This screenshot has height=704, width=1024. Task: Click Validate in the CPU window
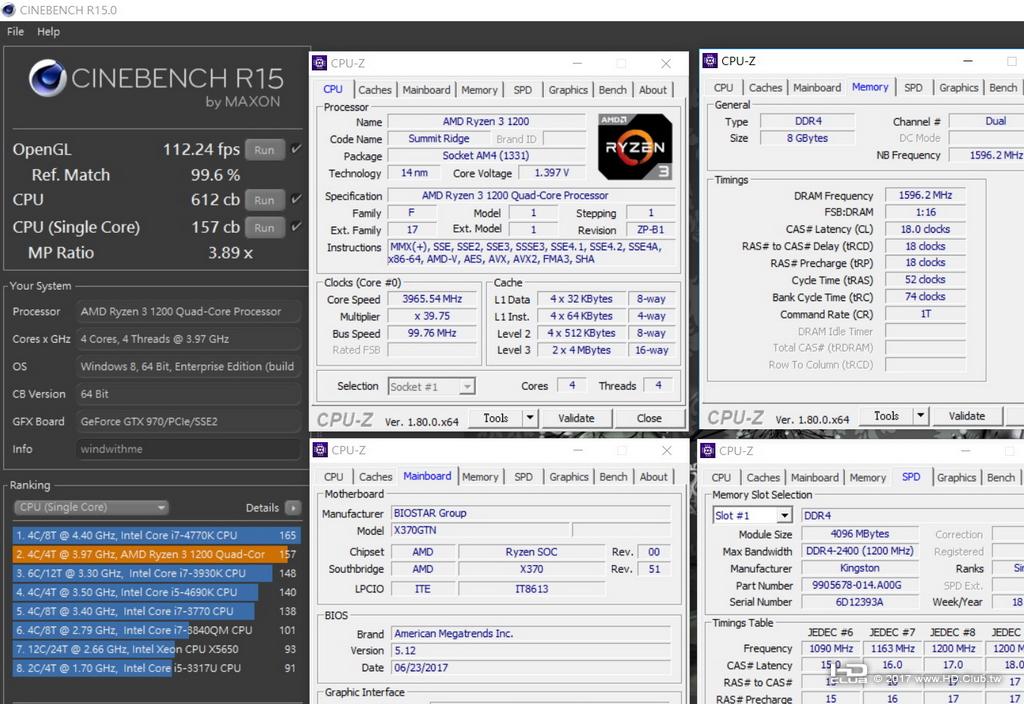pos(576,418)
